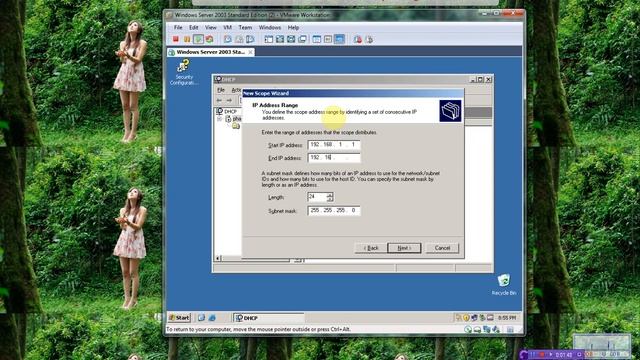The width and height of the screenshot is (640, 360).
Task: Click the Start IP address field
Action: coord(334,145)
